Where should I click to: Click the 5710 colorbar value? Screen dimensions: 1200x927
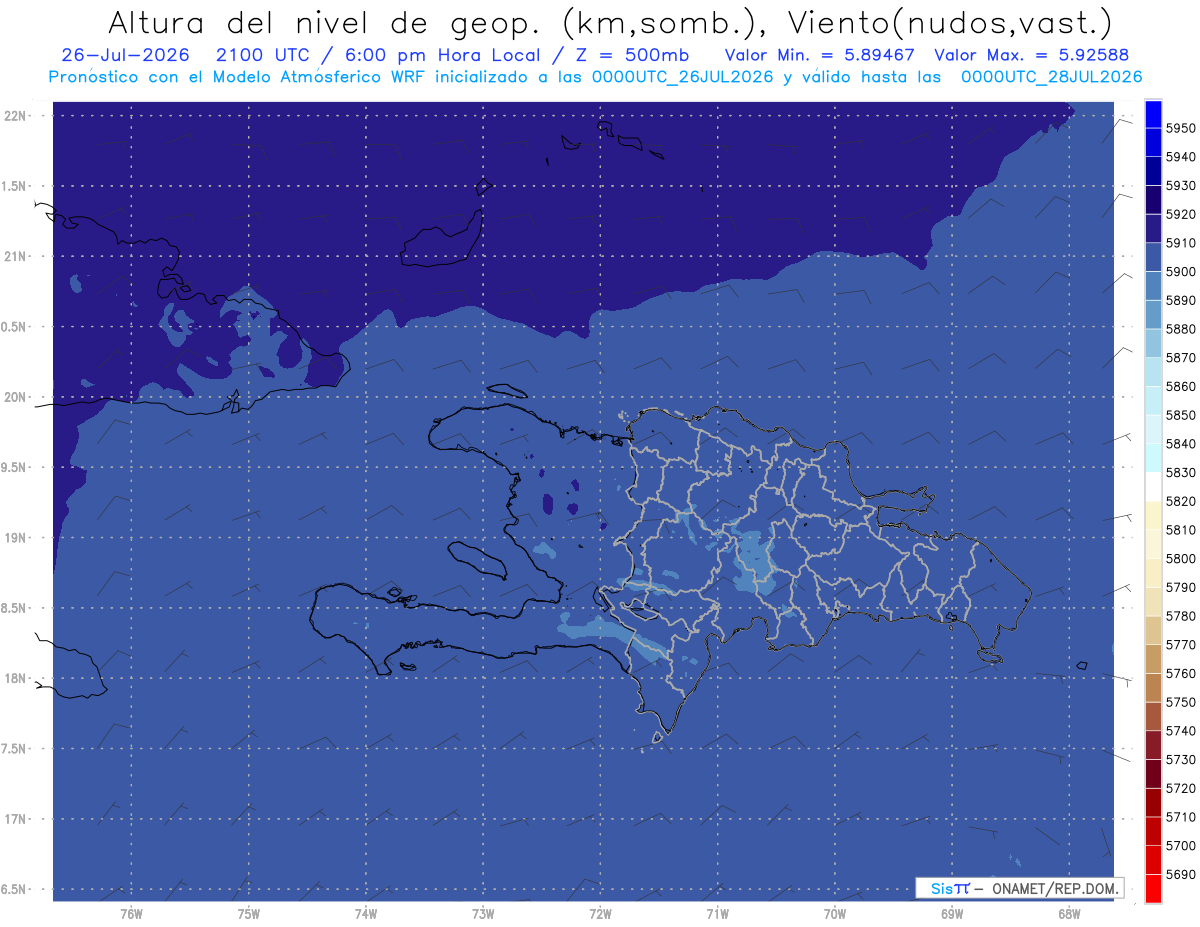click(x=1181, y=817)
